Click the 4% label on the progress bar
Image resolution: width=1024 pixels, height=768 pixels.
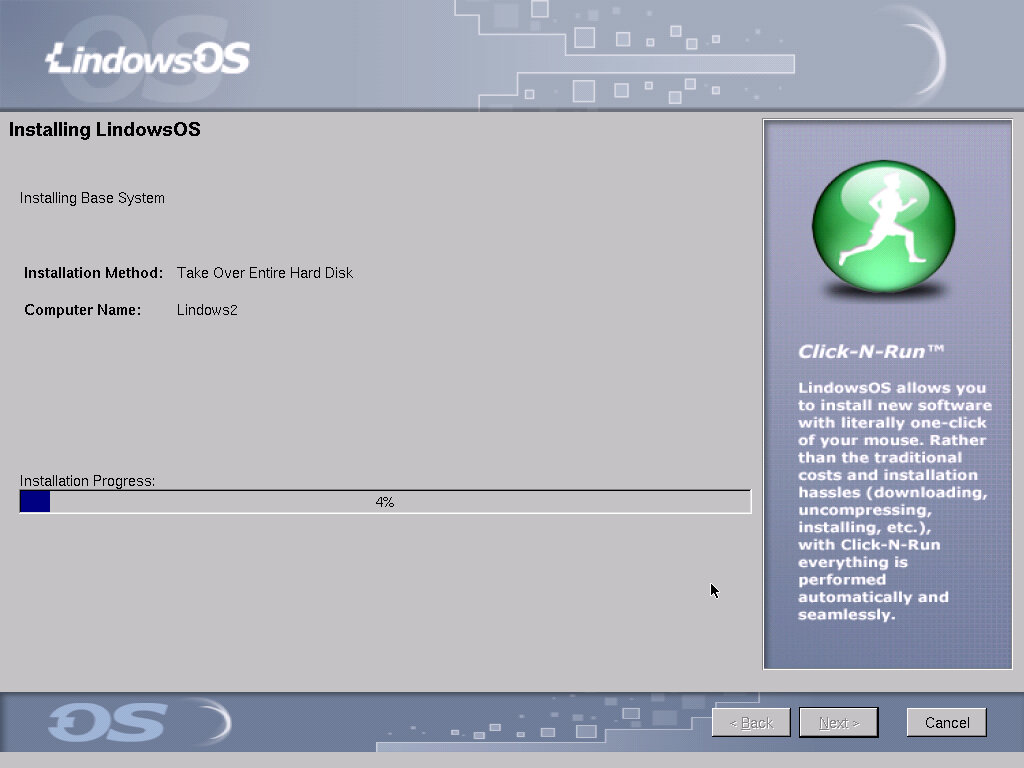pyautogui.click(x=385, y=502)
